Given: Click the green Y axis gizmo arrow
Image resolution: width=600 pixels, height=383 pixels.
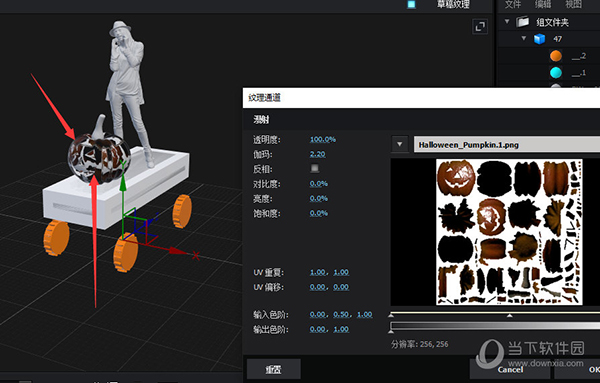Looking at the screenshot, I should (123, 184).
